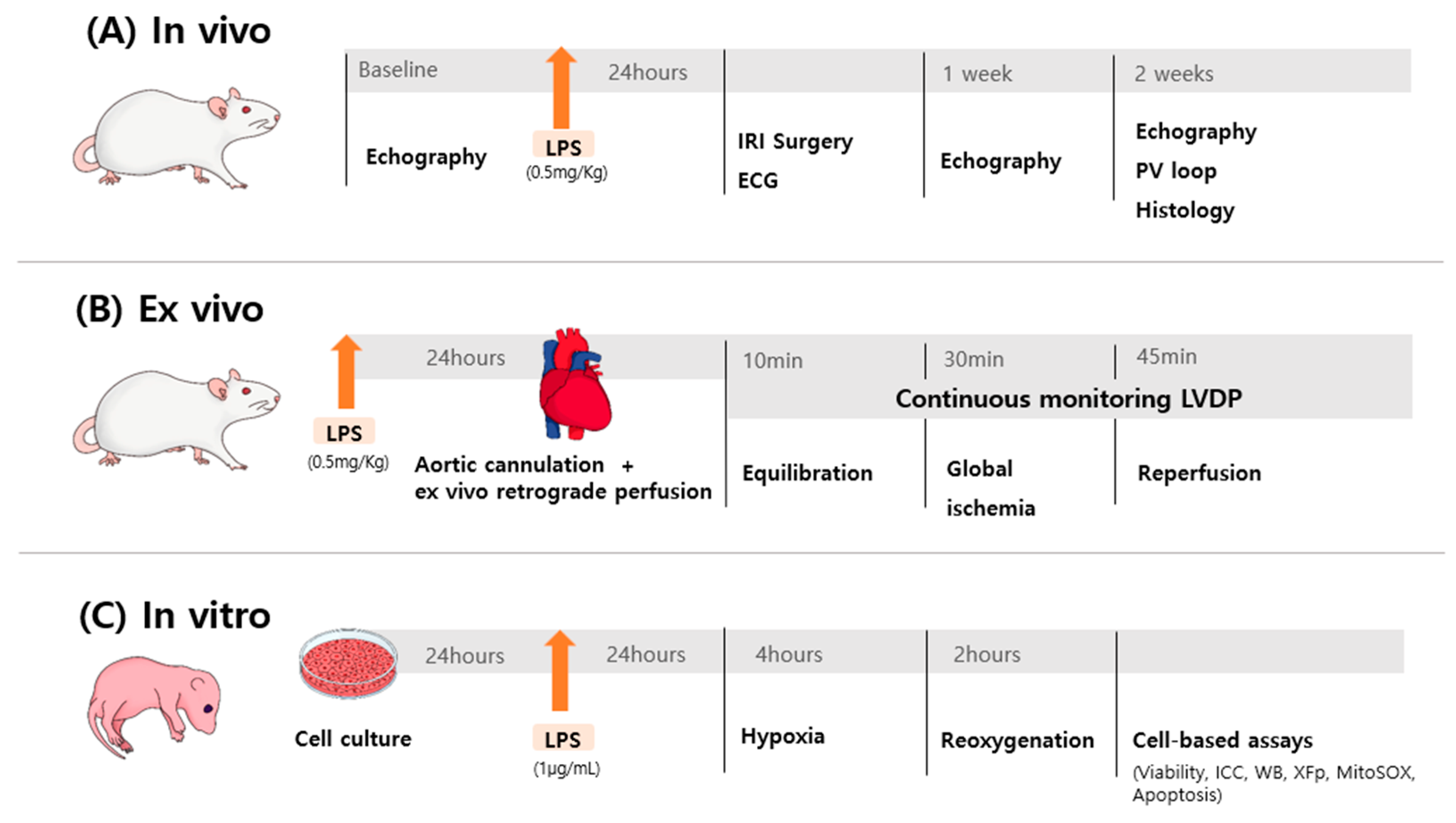Click the "45min" timeline marker
This screenshot has height=823, width=1456.
(1166, 357)
